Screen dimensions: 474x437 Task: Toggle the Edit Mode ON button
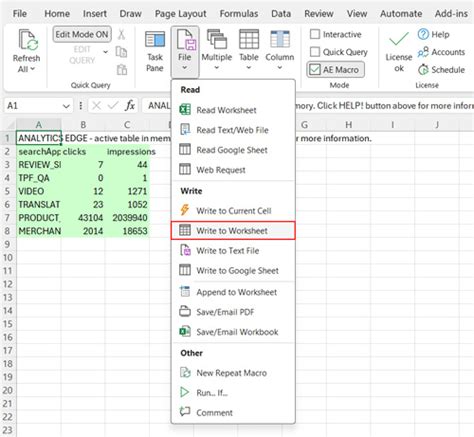(82, 34)
